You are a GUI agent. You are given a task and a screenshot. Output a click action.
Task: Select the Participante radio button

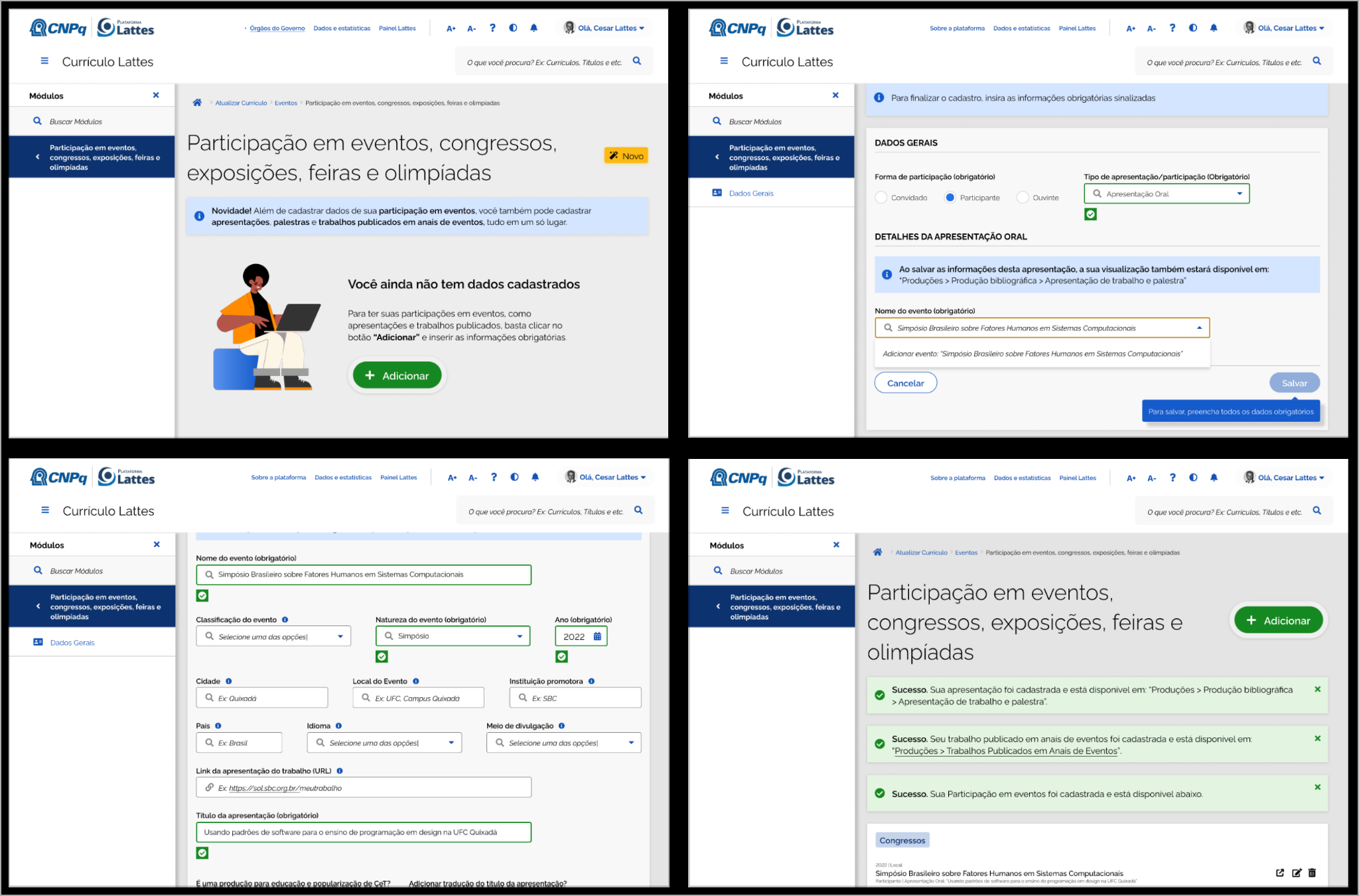point(950,198)
